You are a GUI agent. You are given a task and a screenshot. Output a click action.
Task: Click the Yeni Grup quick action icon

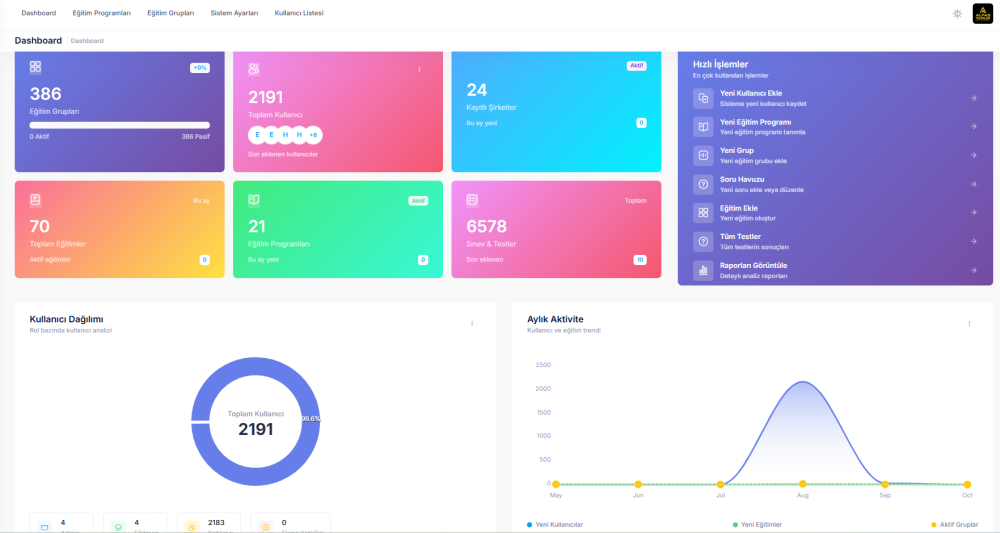click(703, 155)
